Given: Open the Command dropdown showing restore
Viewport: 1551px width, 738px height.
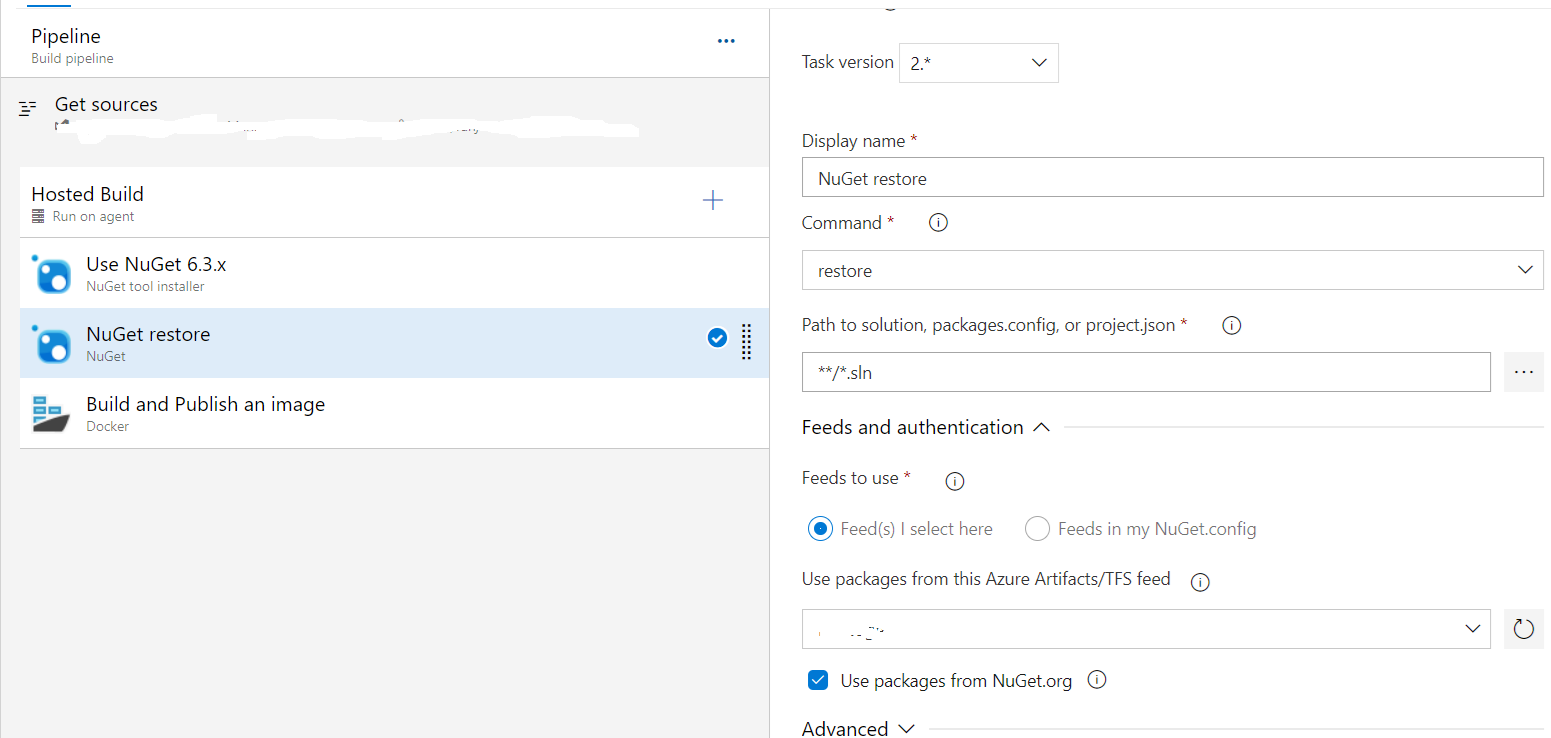Looking at the screenshot, I should coord(1172,270).
